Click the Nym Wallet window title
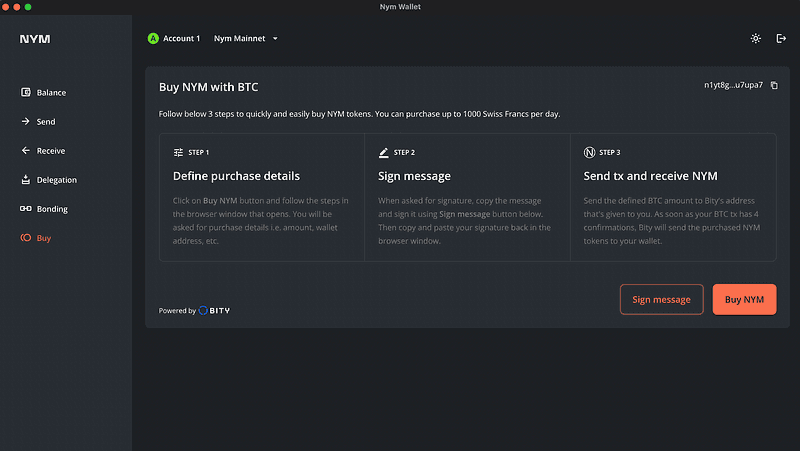This screenshot has height=451, width=800. (400, 7)
